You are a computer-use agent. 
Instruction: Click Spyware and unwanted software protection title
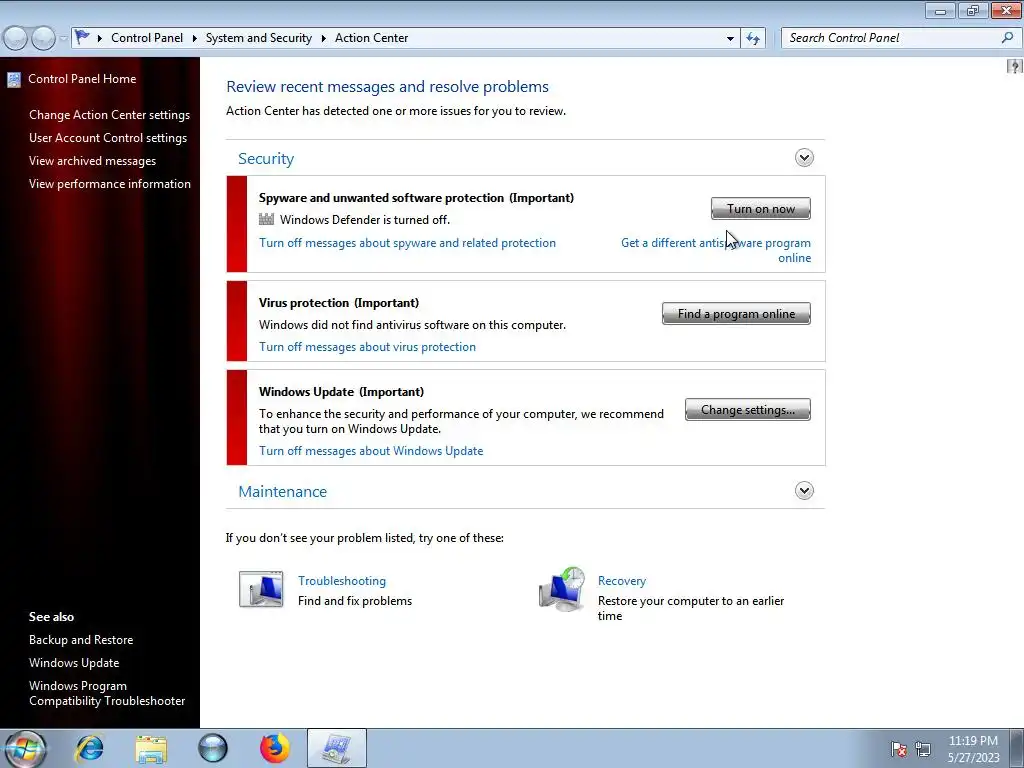[416, 198]
